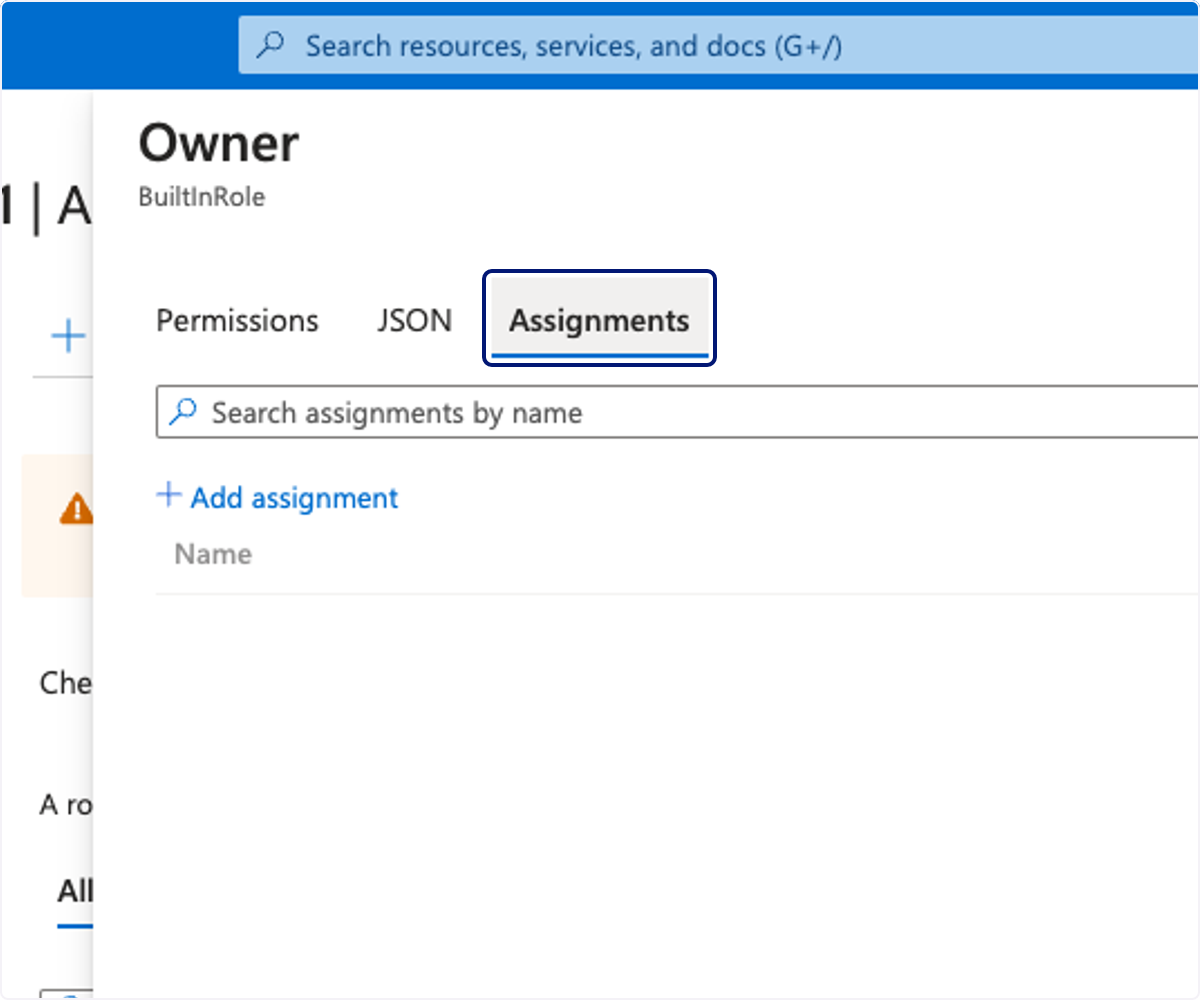The width and height of the screenshot is (1200, 1000).
Task: Click the Owner role title
Action: (218, 144)
